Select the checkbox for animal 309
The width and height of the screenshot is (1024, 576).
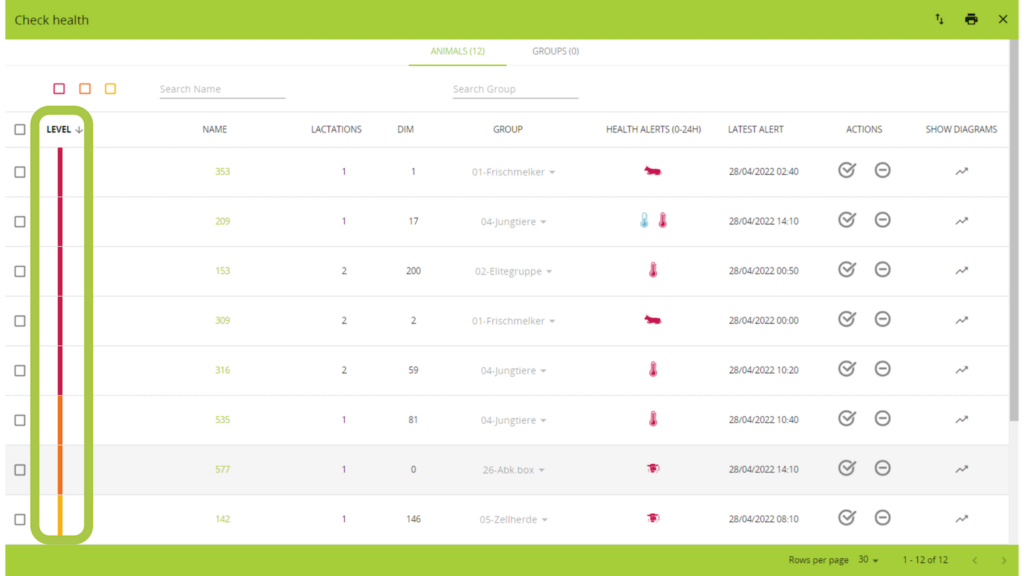pos(20,321)
